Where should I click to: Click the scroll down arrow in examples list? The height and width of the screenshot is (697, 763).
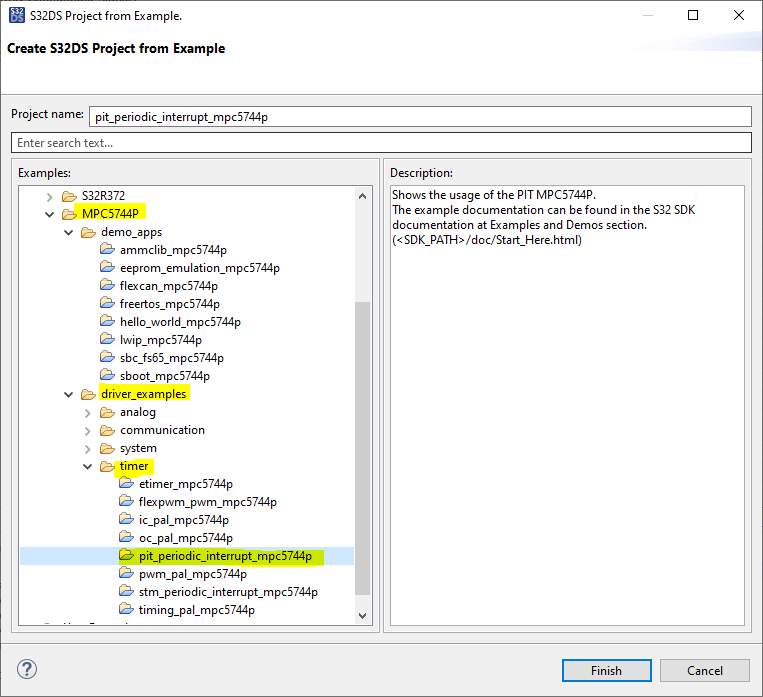tap(363, 616)
